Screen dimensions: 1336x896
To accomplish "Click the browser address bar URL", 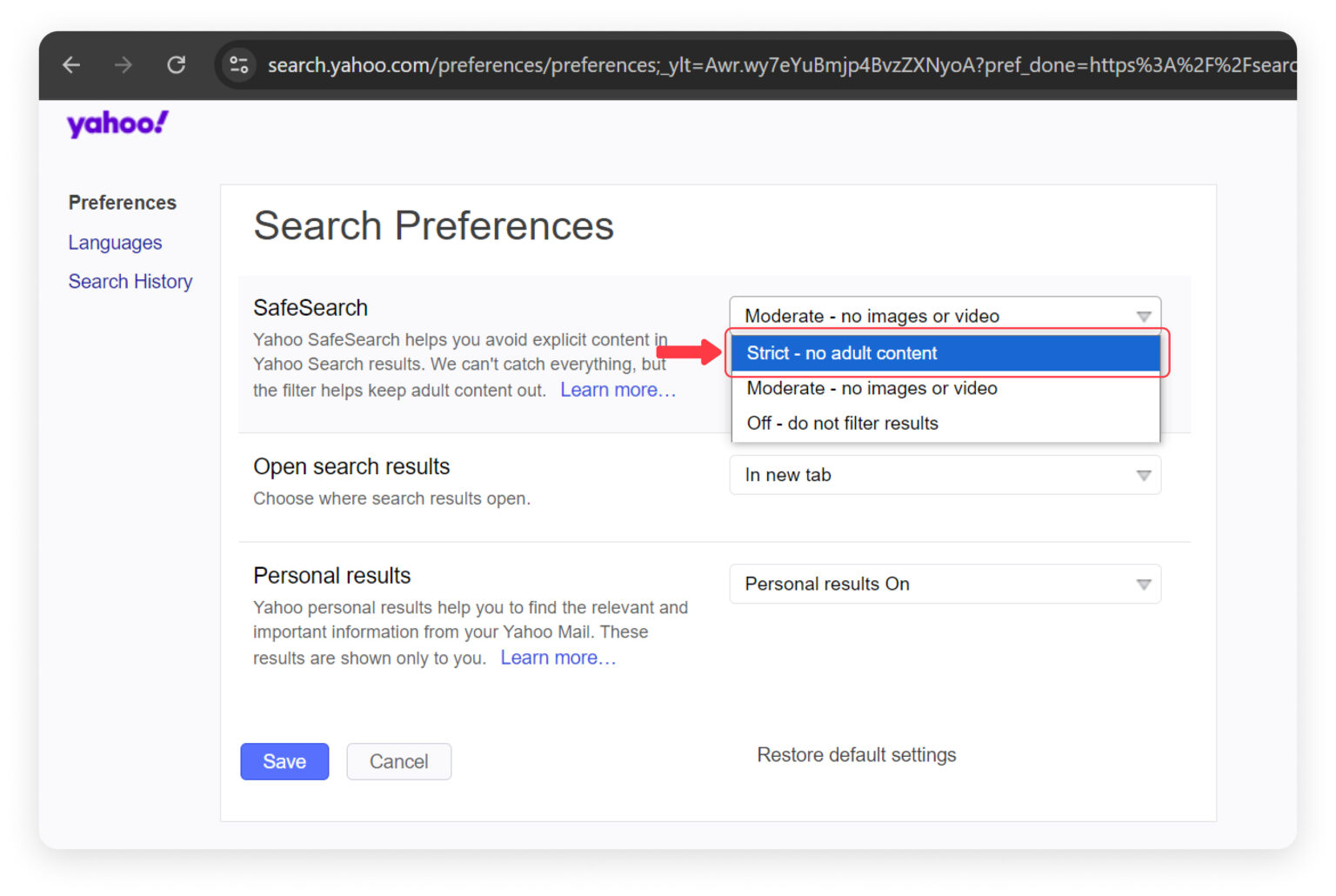I will click(x=696, y=64).
